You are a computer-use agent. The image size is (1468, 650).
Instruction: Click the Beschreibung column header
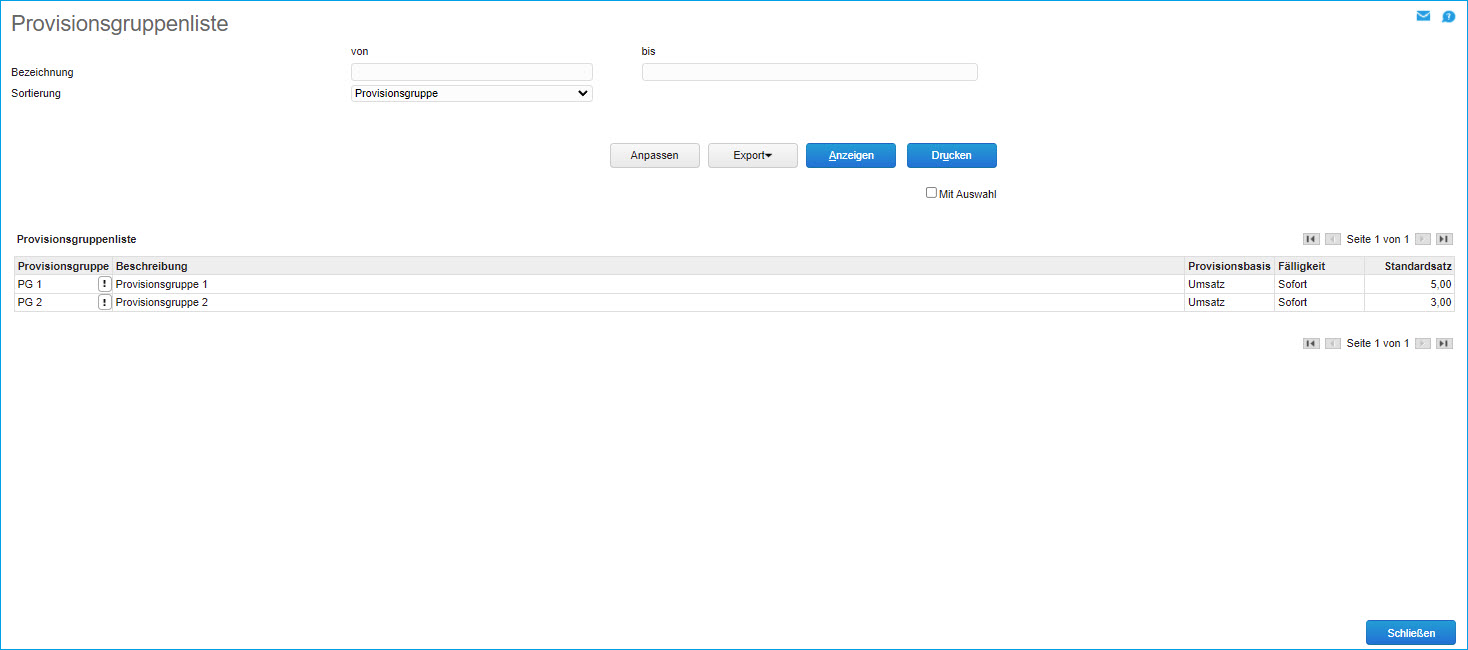pos(648,266)
